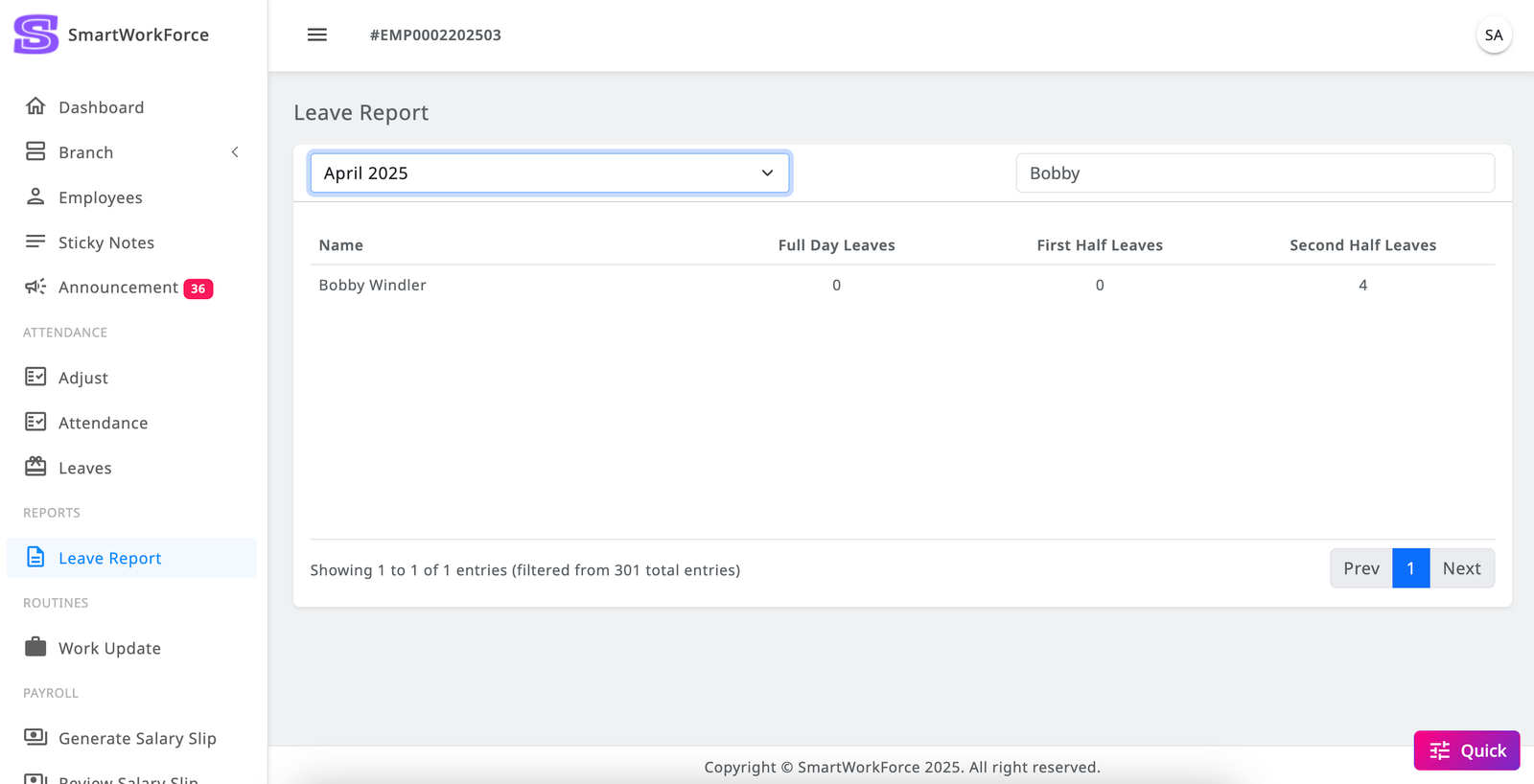Sort by Full Day Leaves column

pyautogui.click(x=836, y=245)
